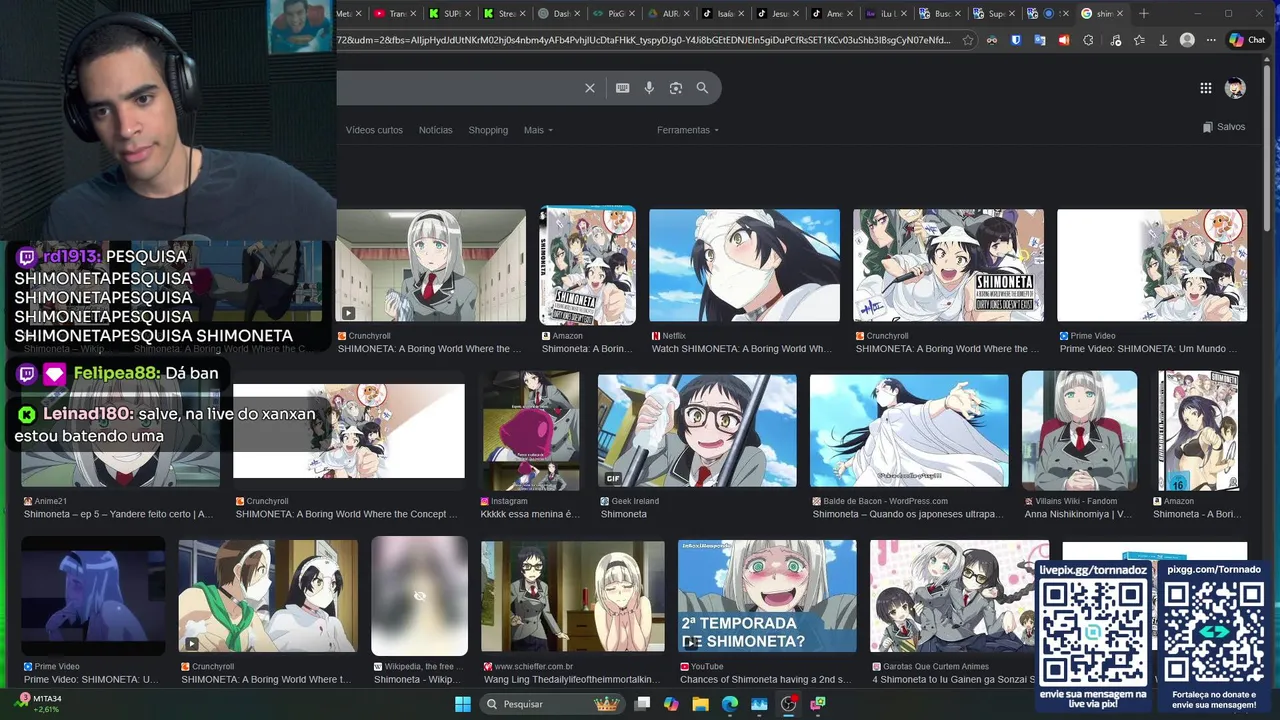Image resolution: width=1280 pixels, height=720 pixels.
Task: Open the Instagram Kkkkk essa menina thumbnail
Action: pos(531,430)
